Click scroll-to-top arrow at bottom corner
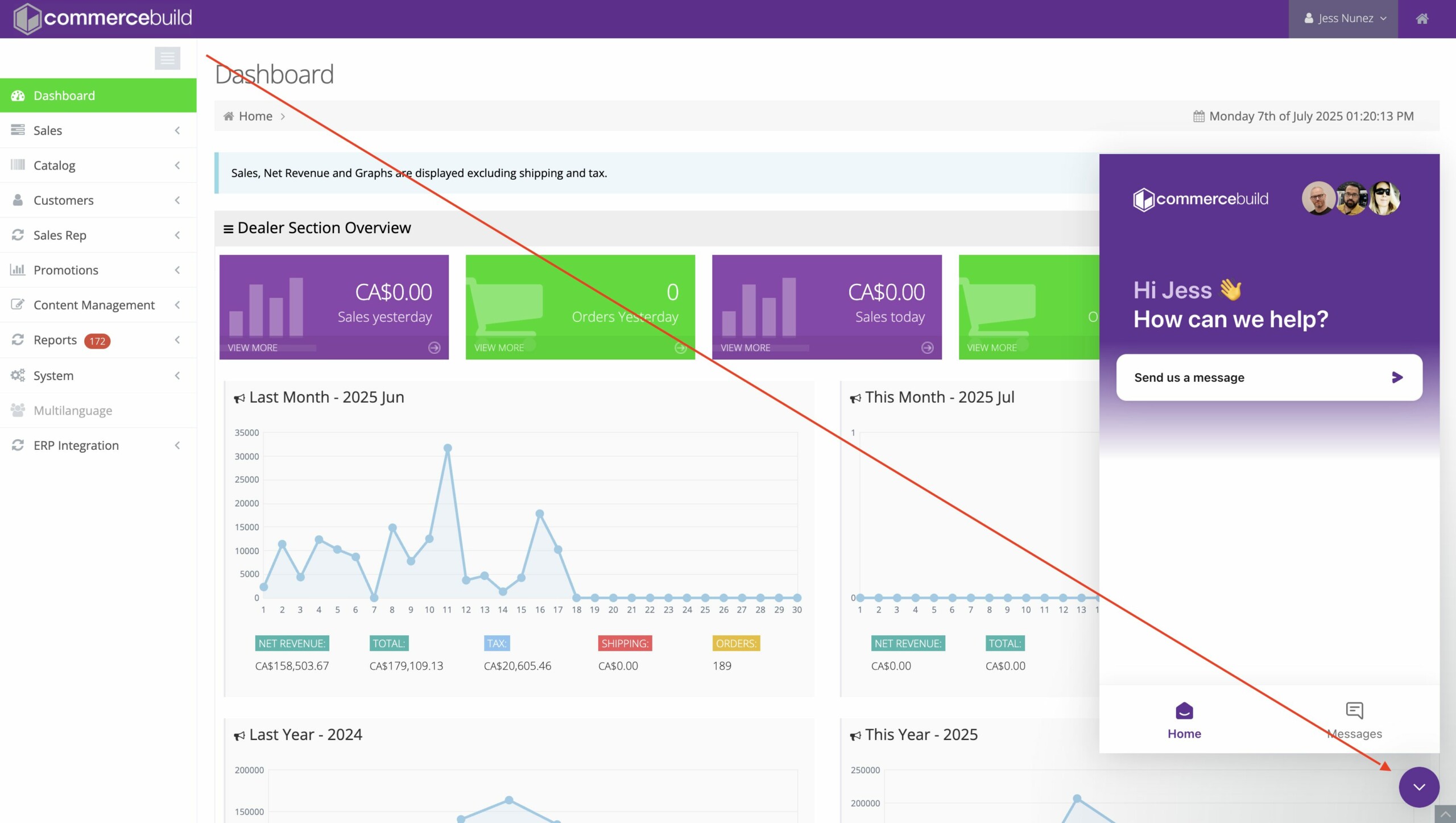The image size is (1456, 823). coord(1445,814)
